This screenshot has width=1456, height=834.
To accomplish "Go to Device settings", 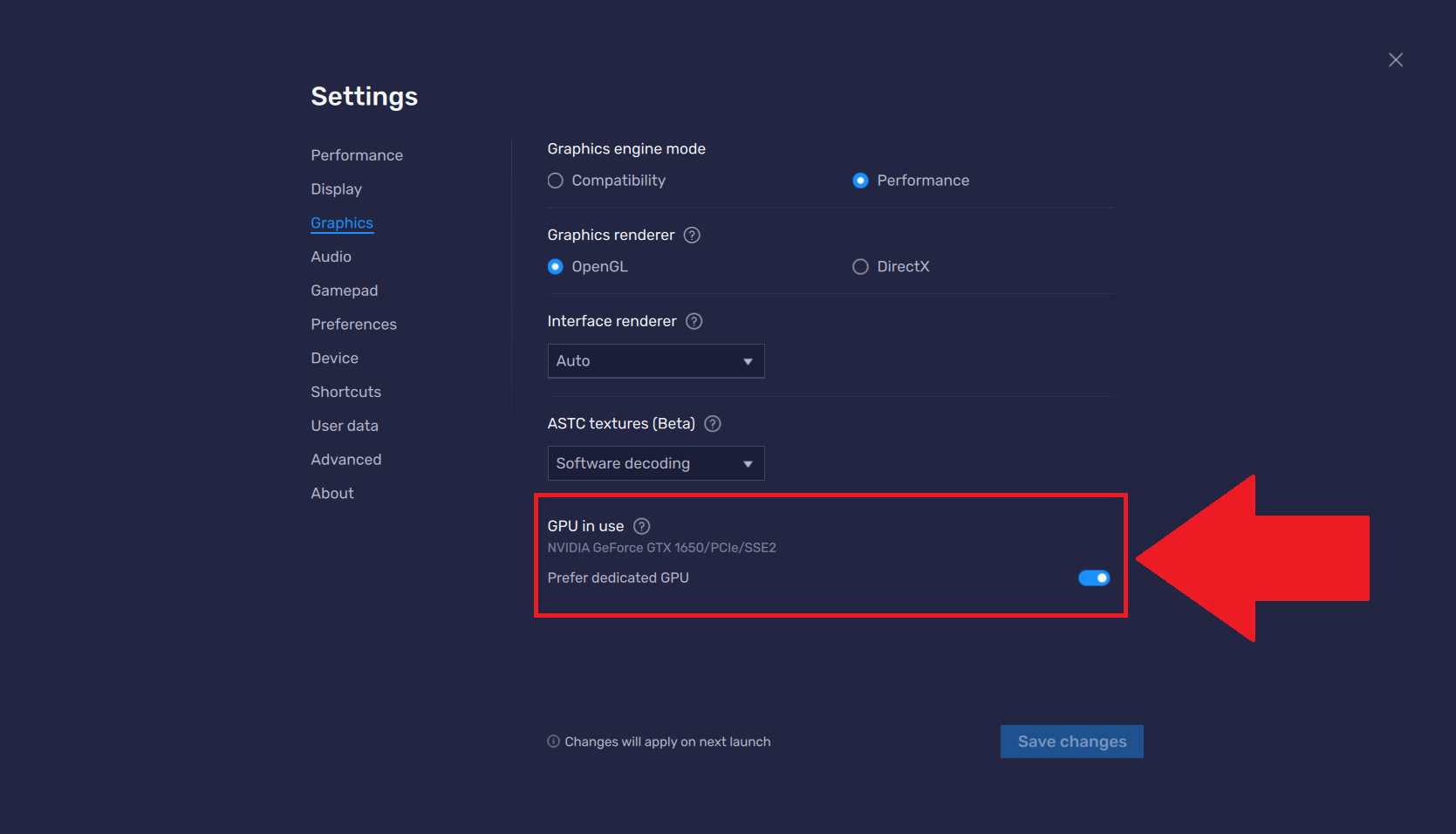I will (334, 359).
